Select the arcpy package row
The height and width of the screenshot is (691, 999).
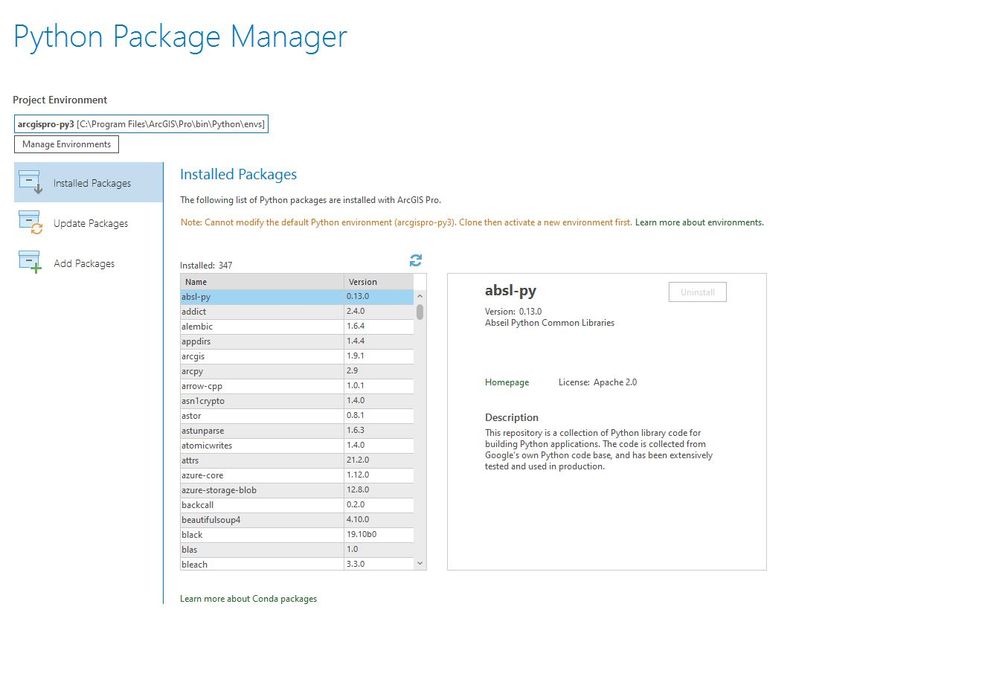tap(297, 371)
